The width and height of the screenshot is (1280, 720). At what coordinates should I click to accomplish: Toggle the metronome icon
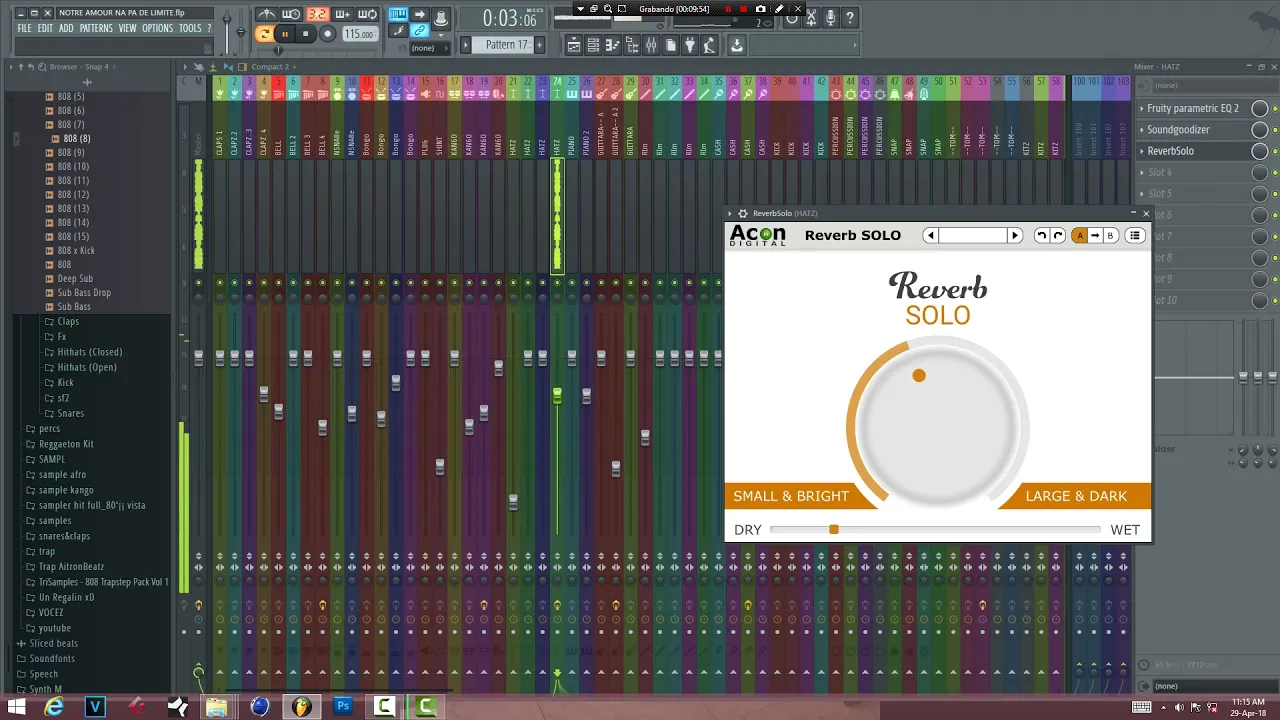click(x=267, y=14)
